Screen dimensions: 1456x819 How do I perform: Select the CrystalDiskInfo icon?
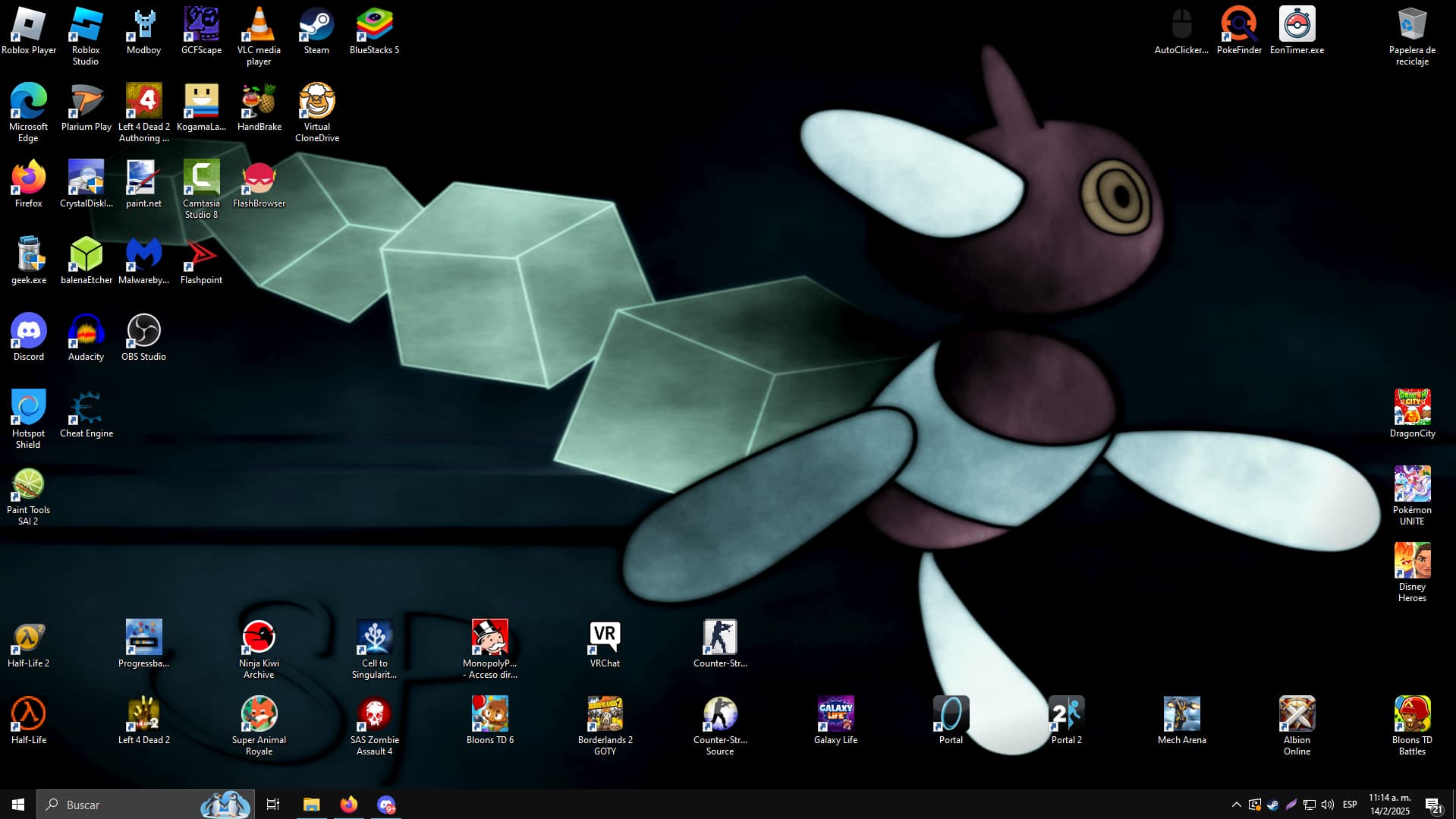point(86,184)
